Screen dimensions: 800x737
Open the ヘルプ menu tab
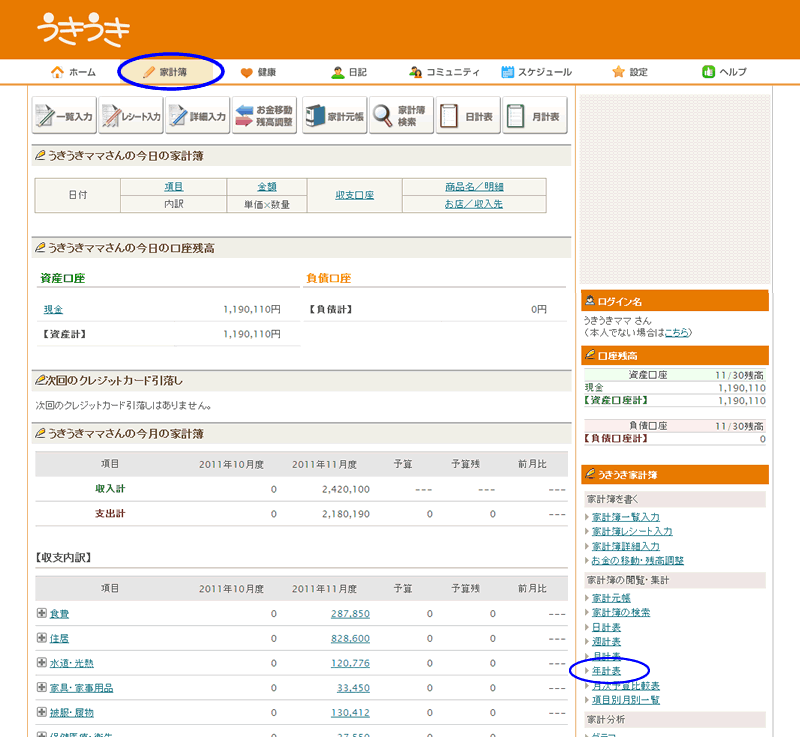click(x=725, y=72)
